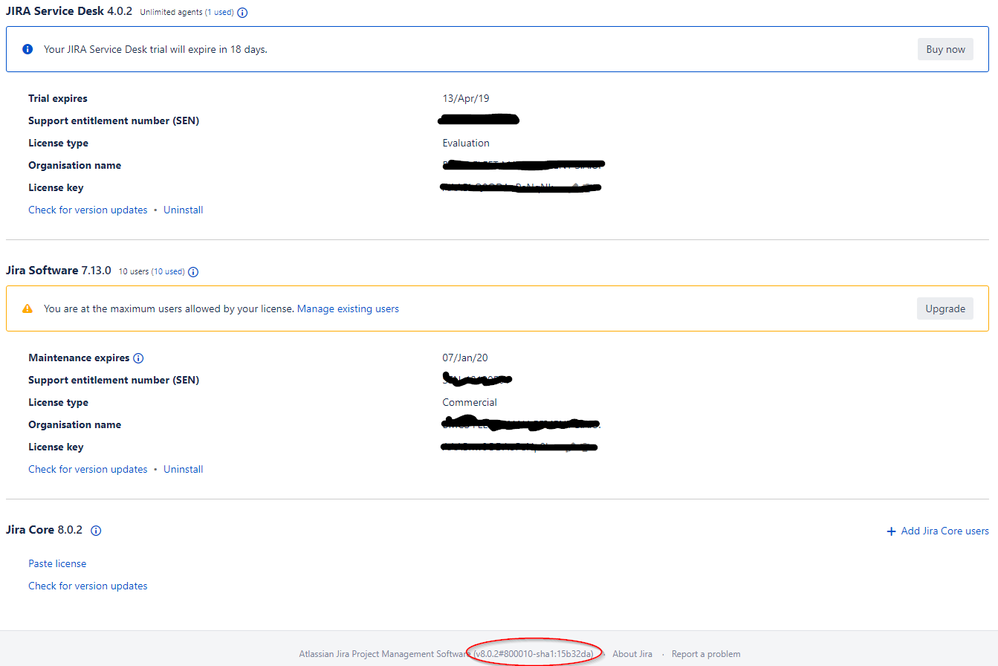Uninstall JIRA Service Desk
The width and height of the screenshot is (998, 666).
[183, 210]
